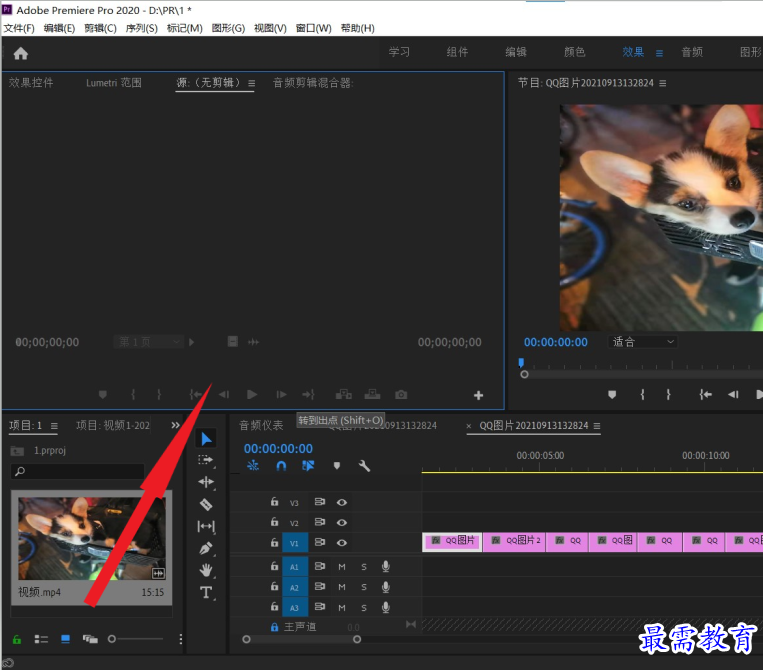Hide track V1 output eye
Image resolution: width=763 pixels, height=670 pixels.
pyautogui.click(x=342, y=543)
